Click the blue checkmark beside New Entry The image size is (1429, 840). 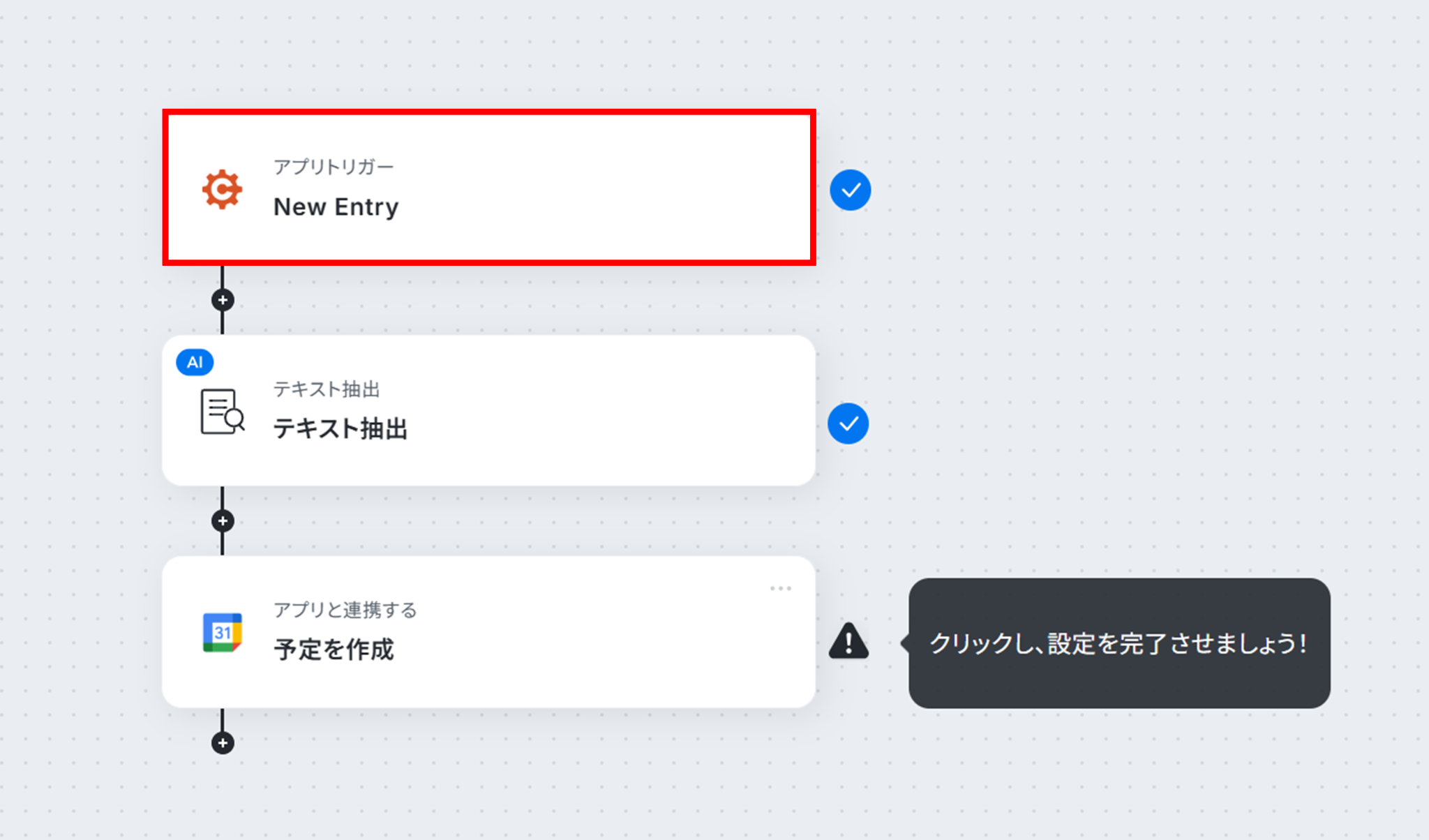850,190
